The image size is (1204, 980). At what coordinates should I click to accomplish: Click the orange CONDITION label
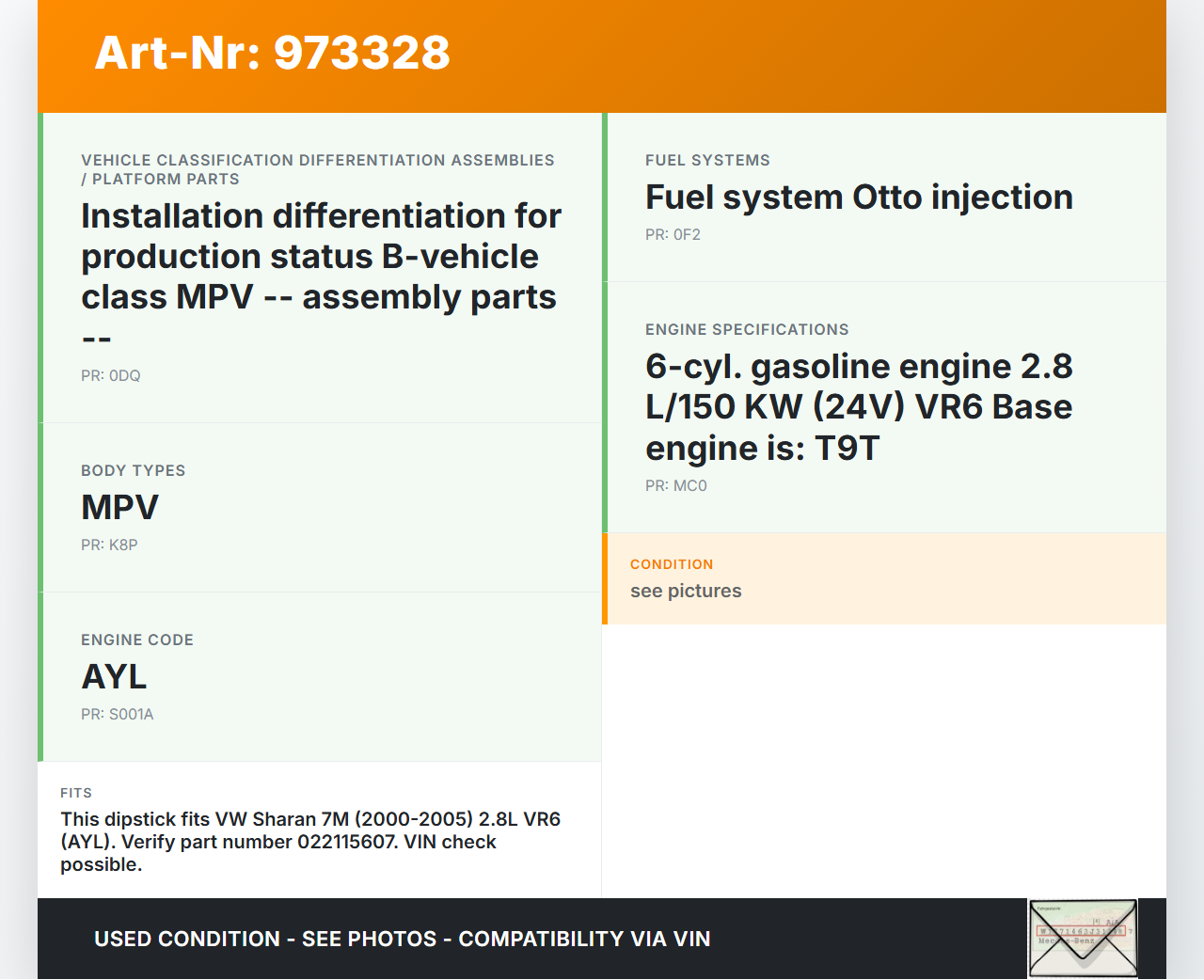tap(672, 564)
